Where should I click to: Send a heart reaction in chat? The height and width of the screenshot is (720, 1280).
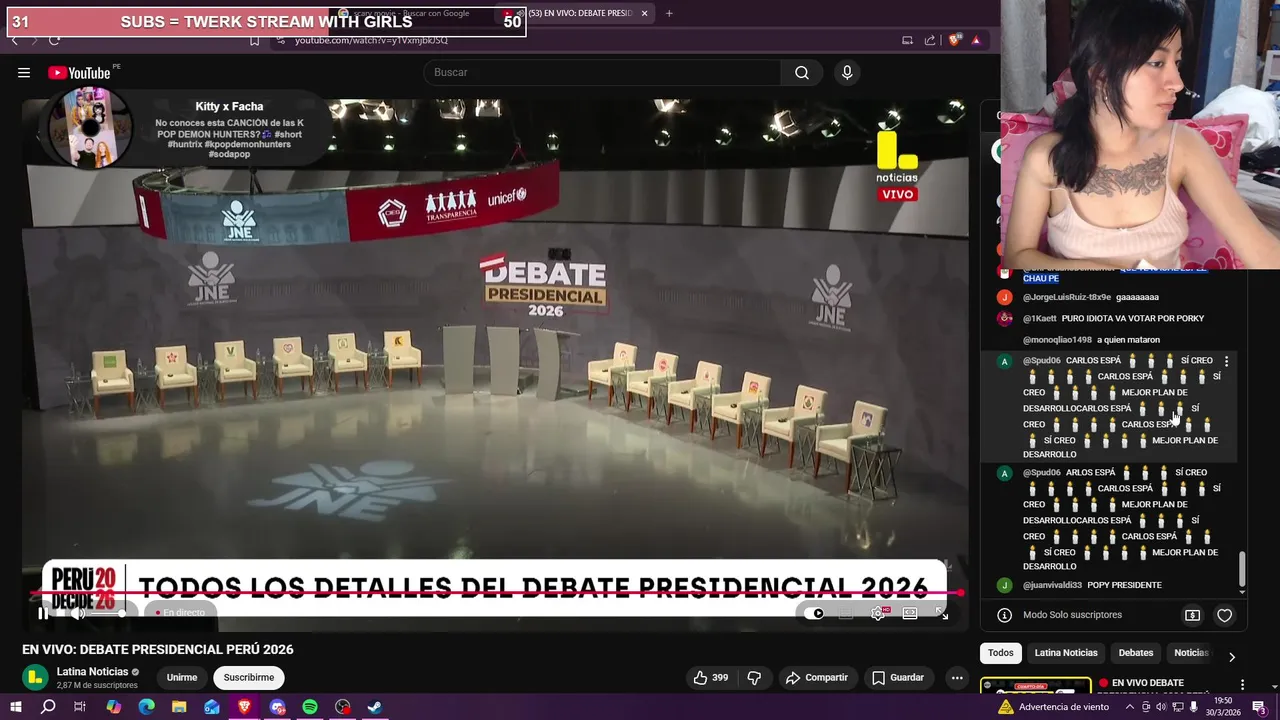(1224, 615)
